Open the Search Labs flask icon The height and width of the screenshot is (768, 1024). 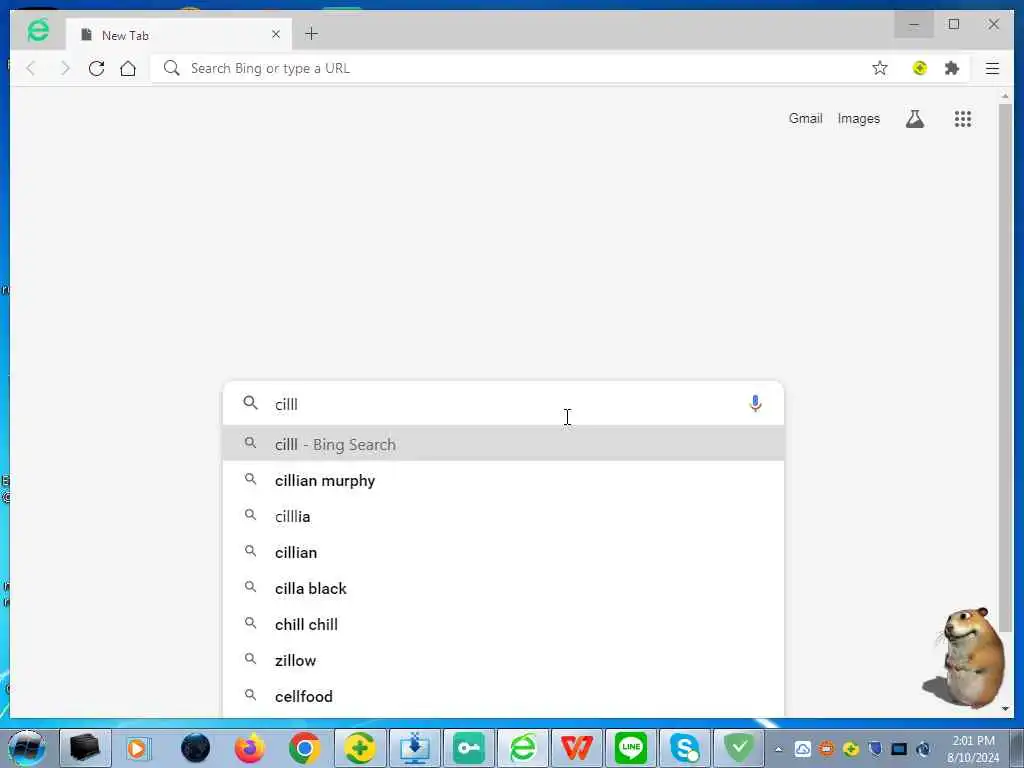[x=914, y=119]
